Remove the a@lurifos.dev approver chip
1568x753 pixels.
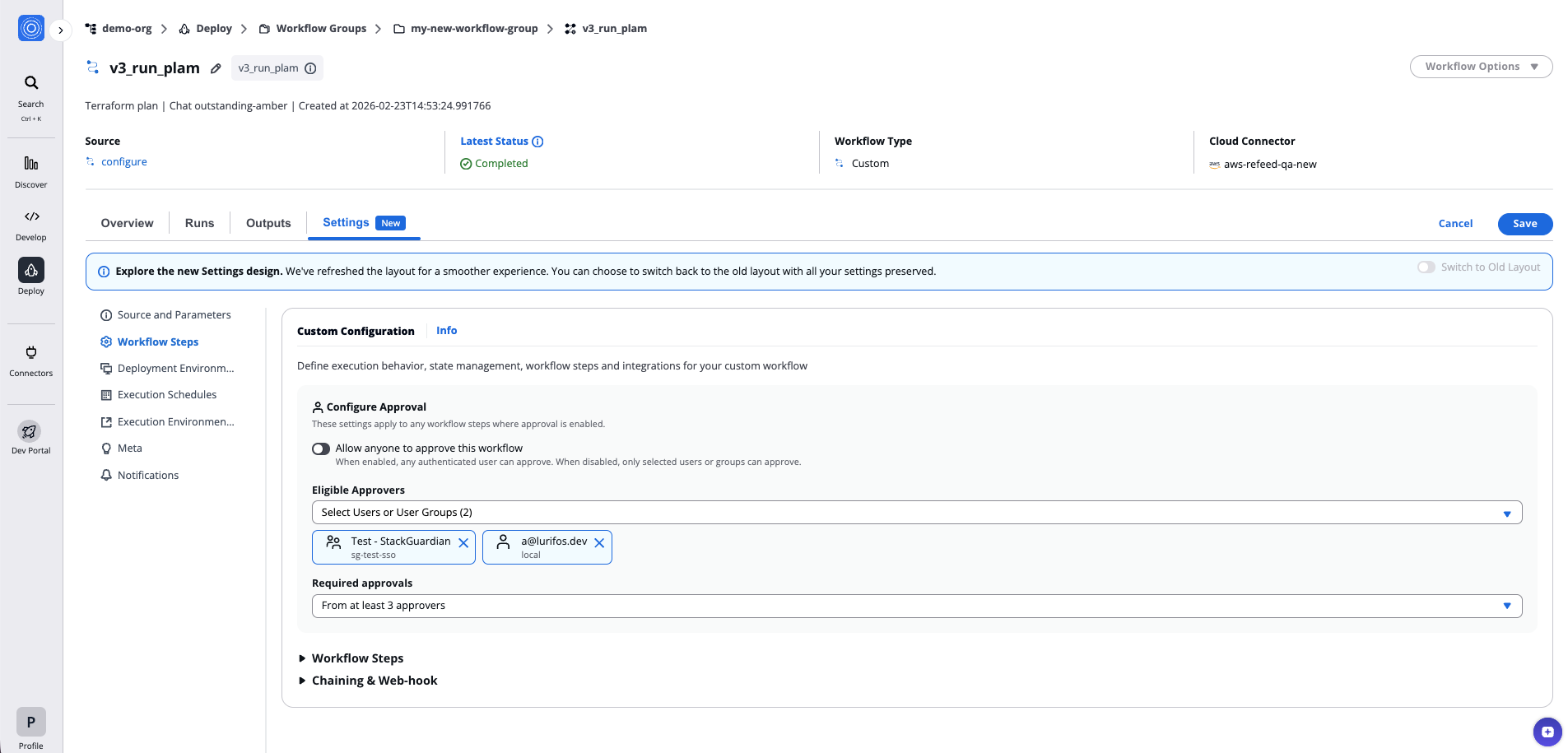click(600, 542)
